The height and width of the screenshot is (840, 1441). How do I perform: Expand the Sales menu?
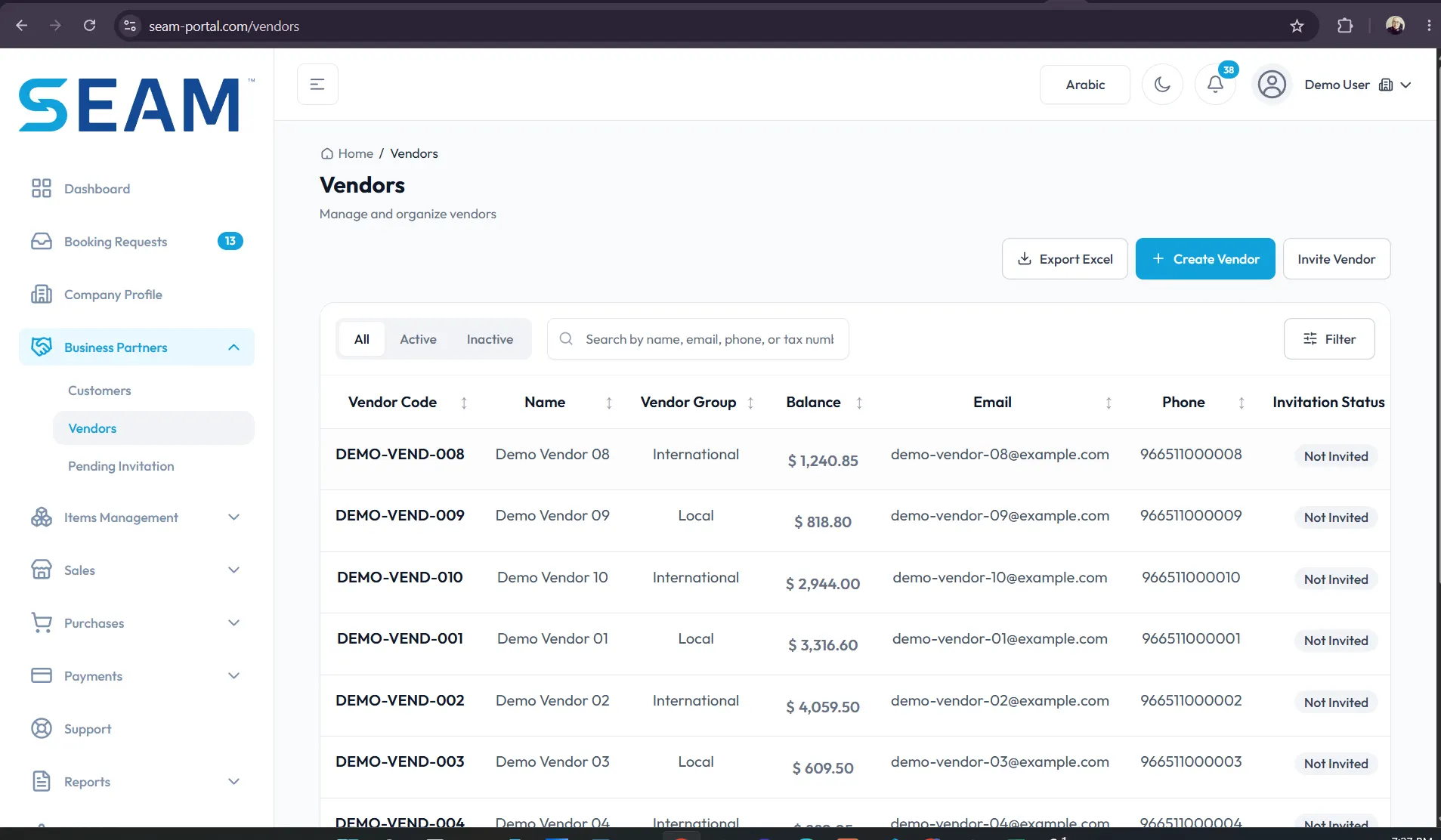coord(137,570)
